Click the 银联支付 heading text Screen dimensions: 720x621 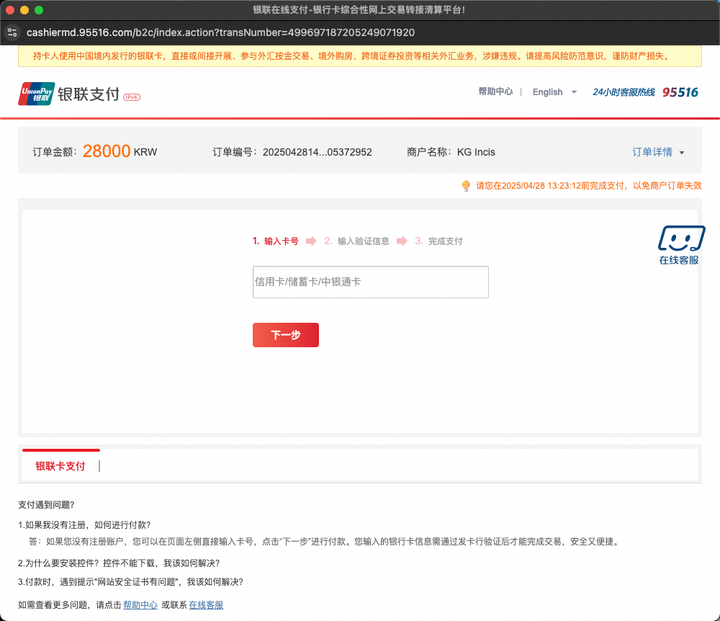89,94
